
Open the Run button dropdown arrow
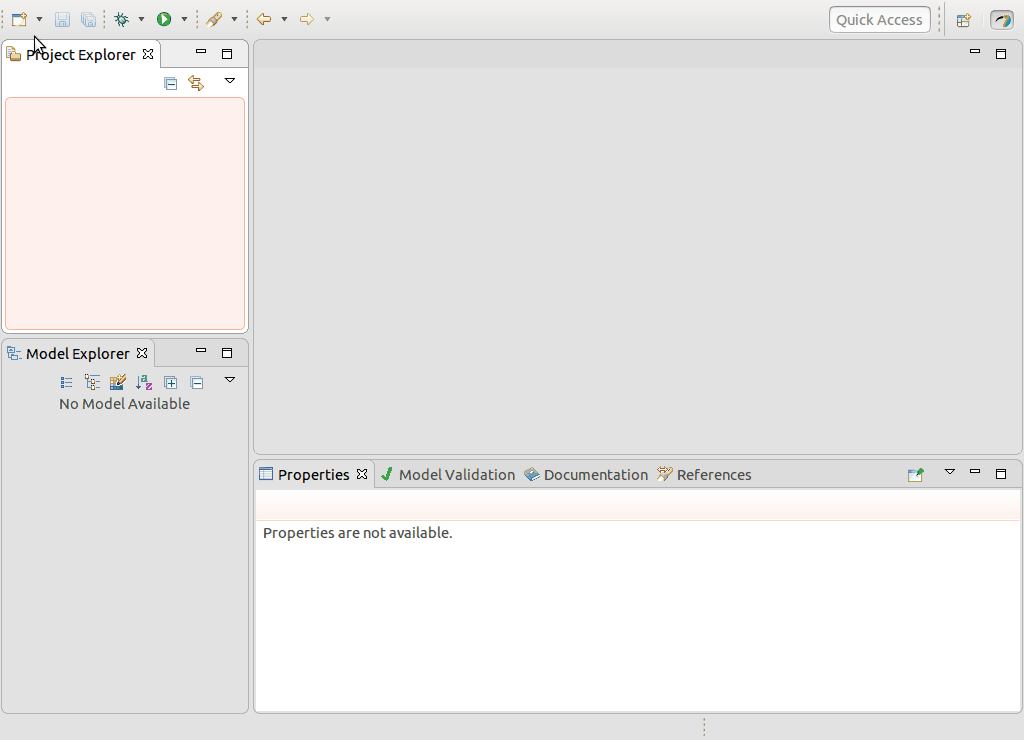184,19
